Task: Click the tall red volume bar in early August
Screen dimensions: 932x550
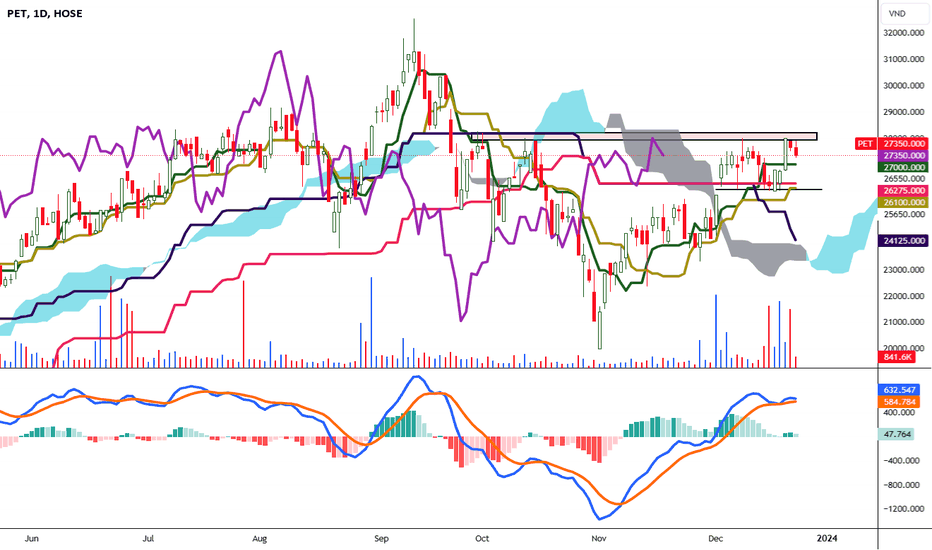Action: click(x=244, y=324)
